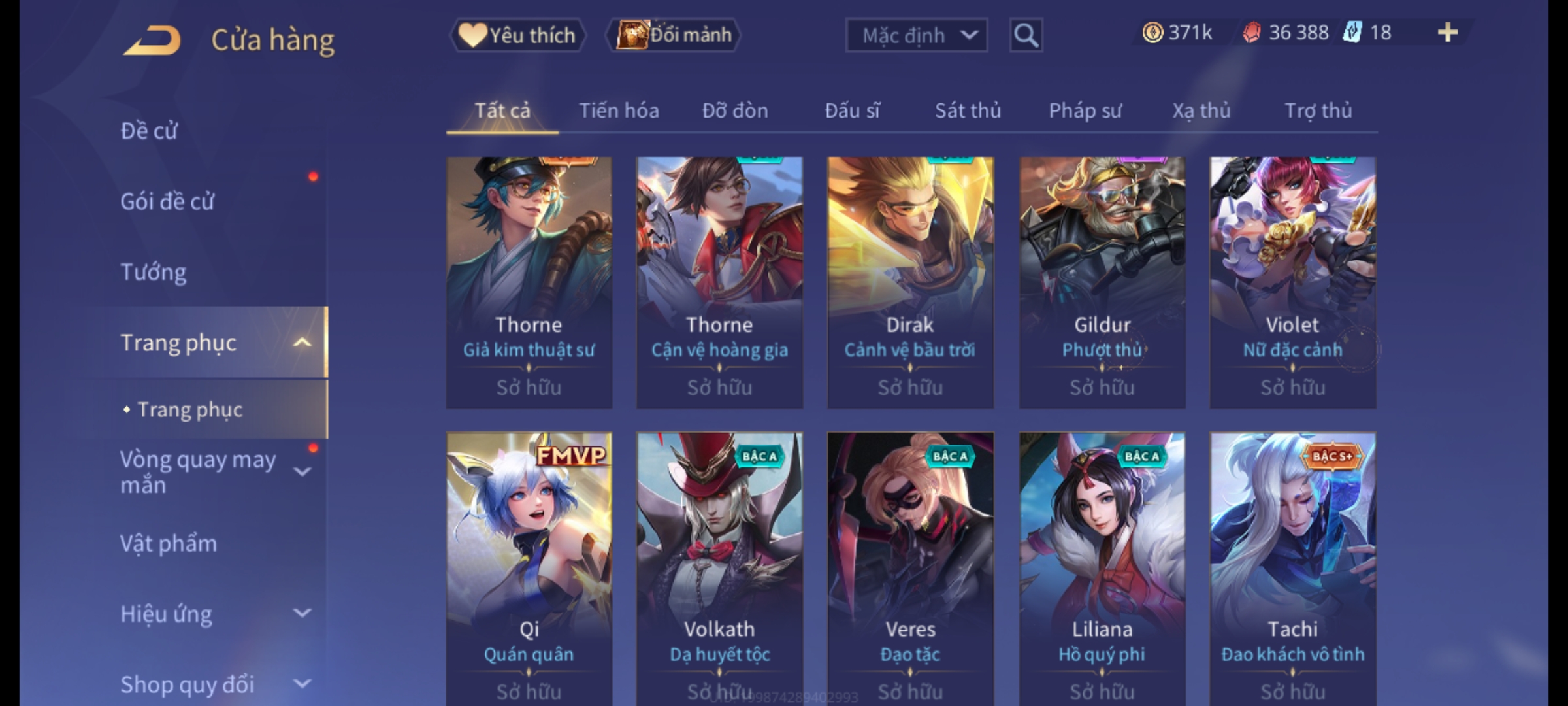Switch to the Pháp sư tab
1568x706 pixels.
[1085, 110]
